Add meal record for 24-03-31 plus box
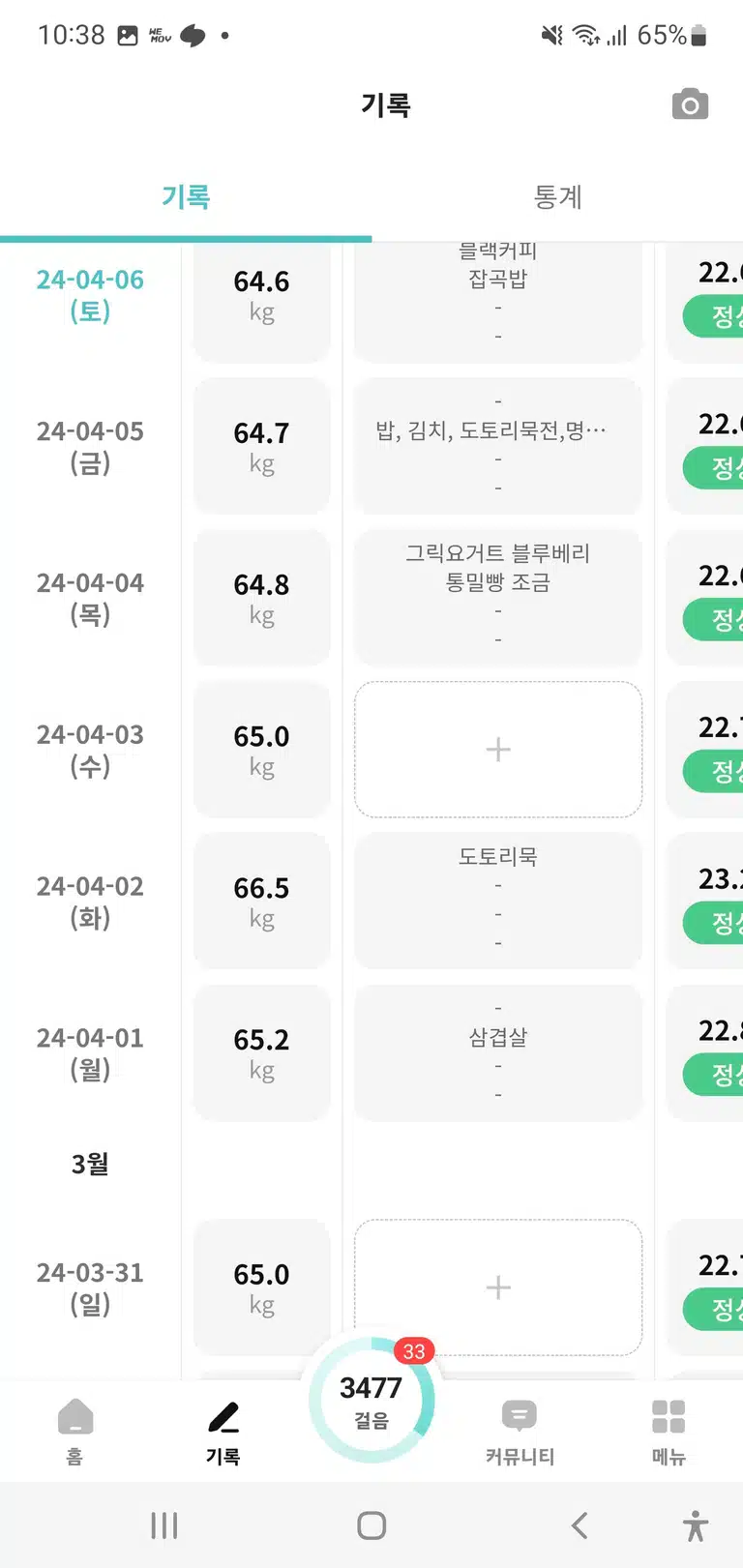The width and height of the screenshot is (743, 1568). coord(498,1287)
